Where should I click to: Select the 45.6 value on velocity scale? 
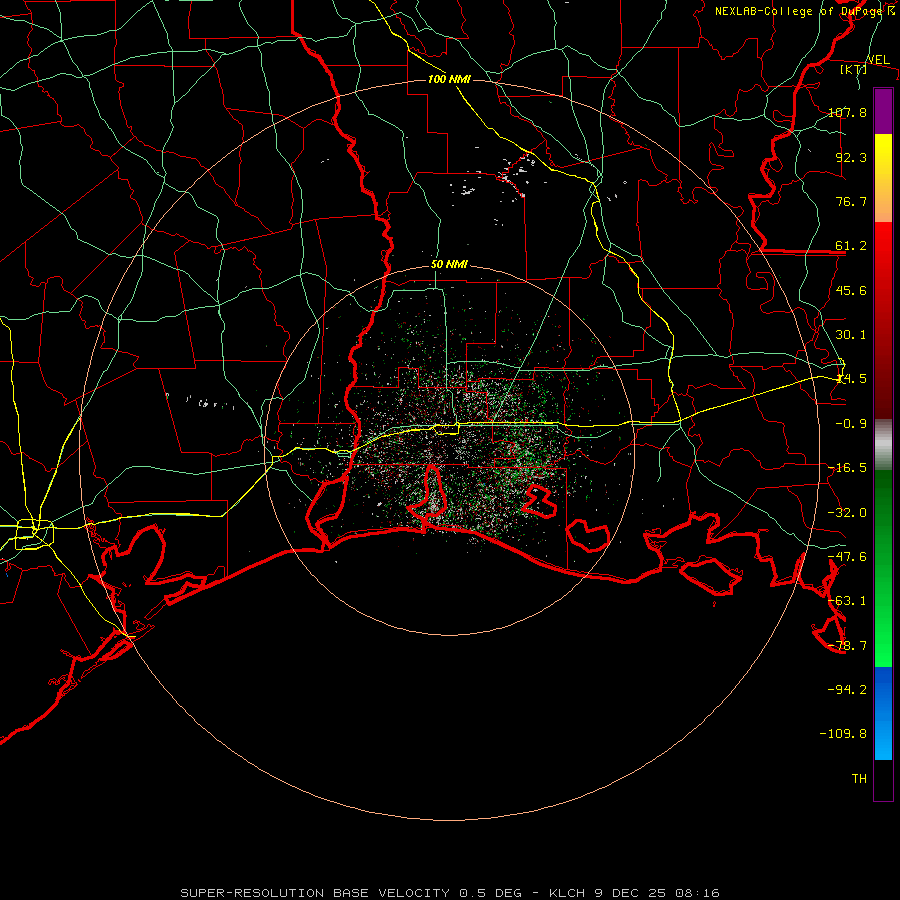pyautogui.click(x=851, y=290)
